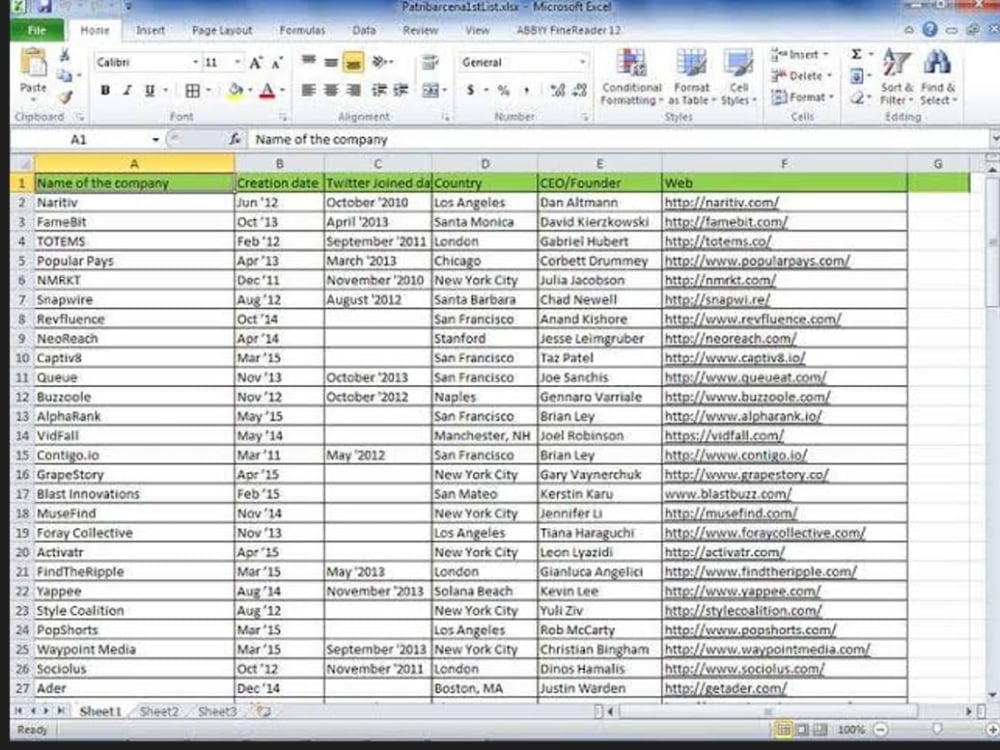Select column D header
1000x750 pixels.
[x=485, y=164]
